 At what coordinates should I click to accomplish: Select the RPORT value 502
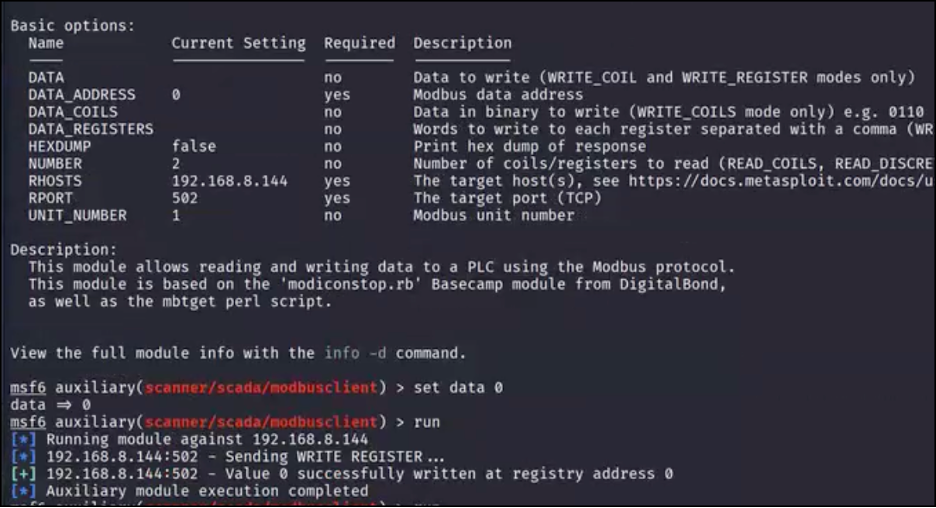click(184, 198)
